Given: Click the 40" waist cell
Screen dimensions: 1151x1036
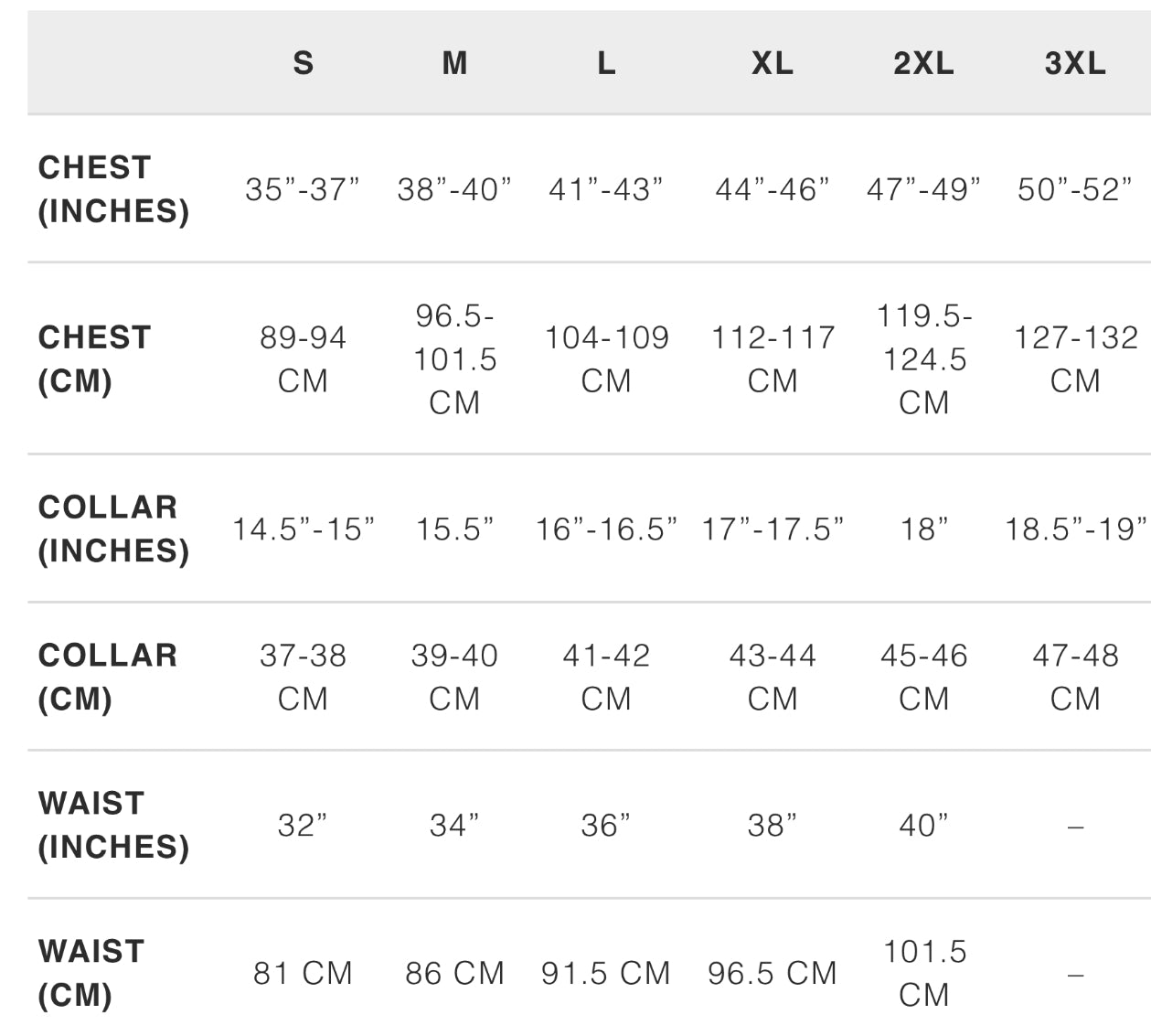Looking at the screenshot, I should pos(923,825).
